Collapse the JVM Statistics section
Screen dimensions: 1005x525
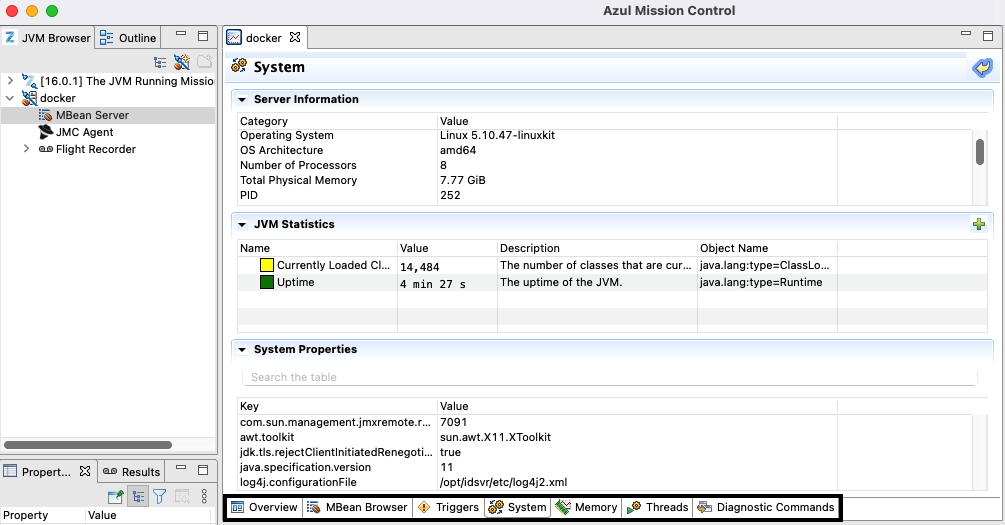(x=242, y=225)
